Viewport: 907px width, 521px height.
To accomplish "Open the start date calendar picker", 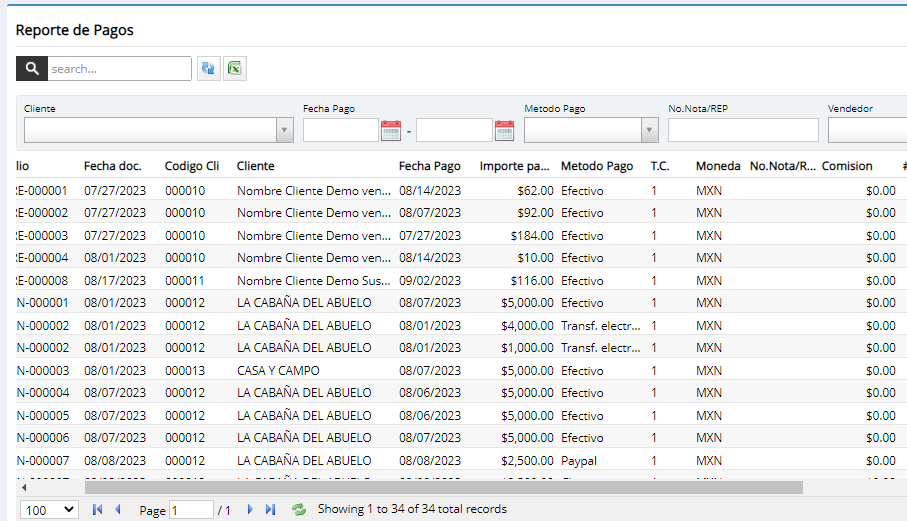I will point(391,130).
